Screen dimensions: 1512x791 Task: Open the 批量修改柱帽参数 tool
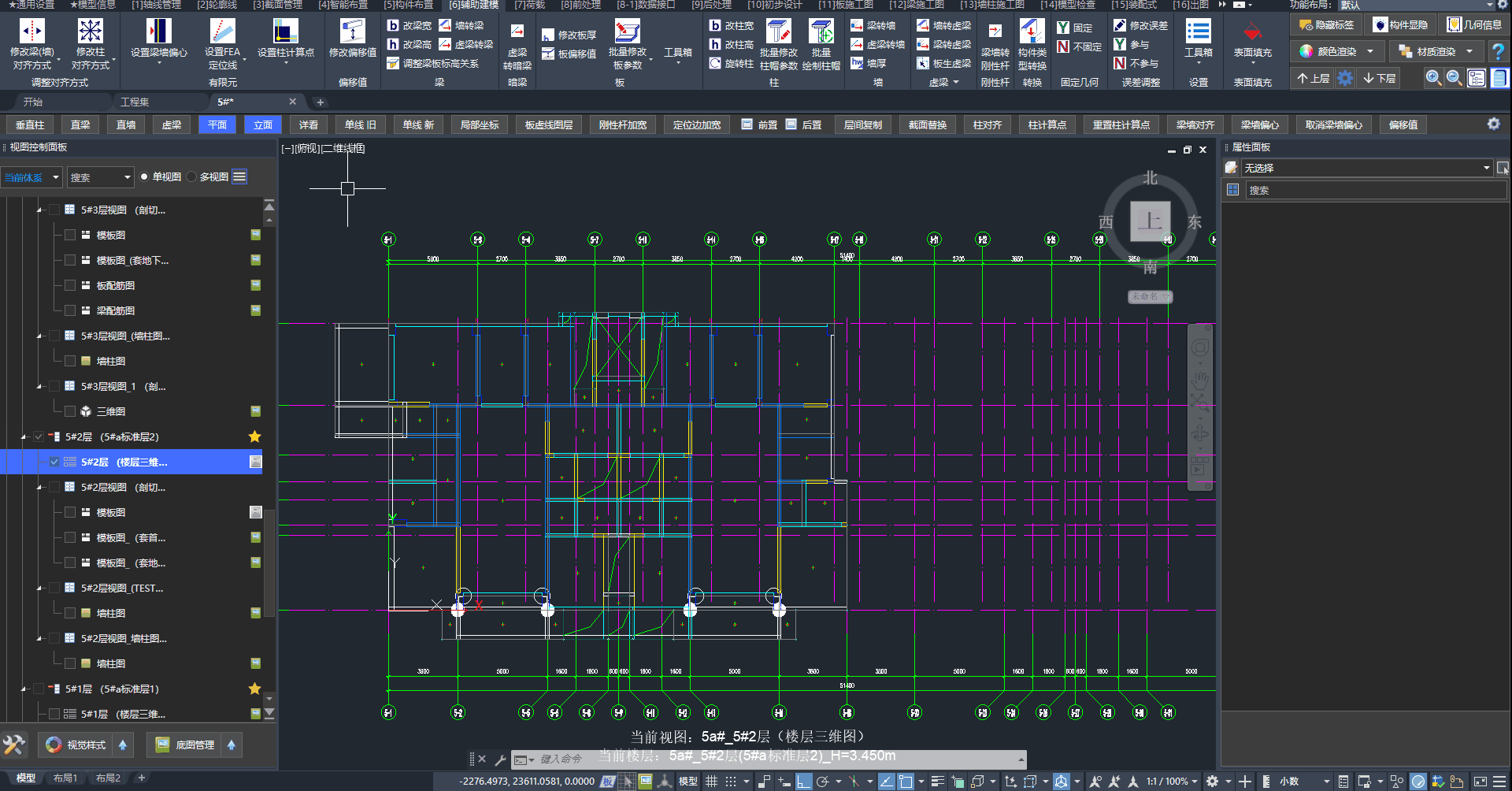tap(778, 44)
